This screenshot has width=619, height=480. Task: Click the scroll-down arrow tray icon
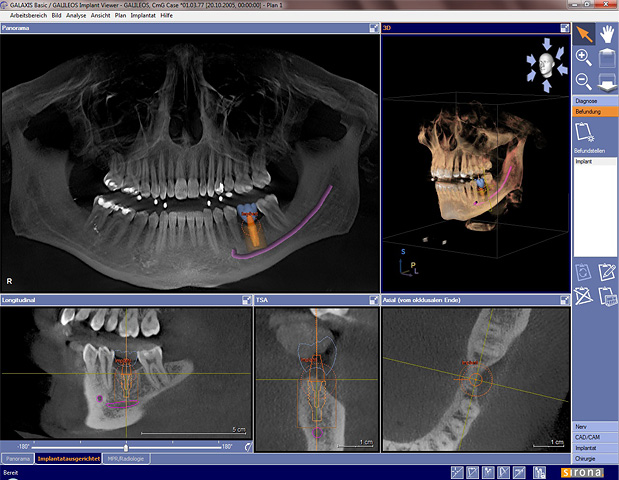[x=607, y=82]
